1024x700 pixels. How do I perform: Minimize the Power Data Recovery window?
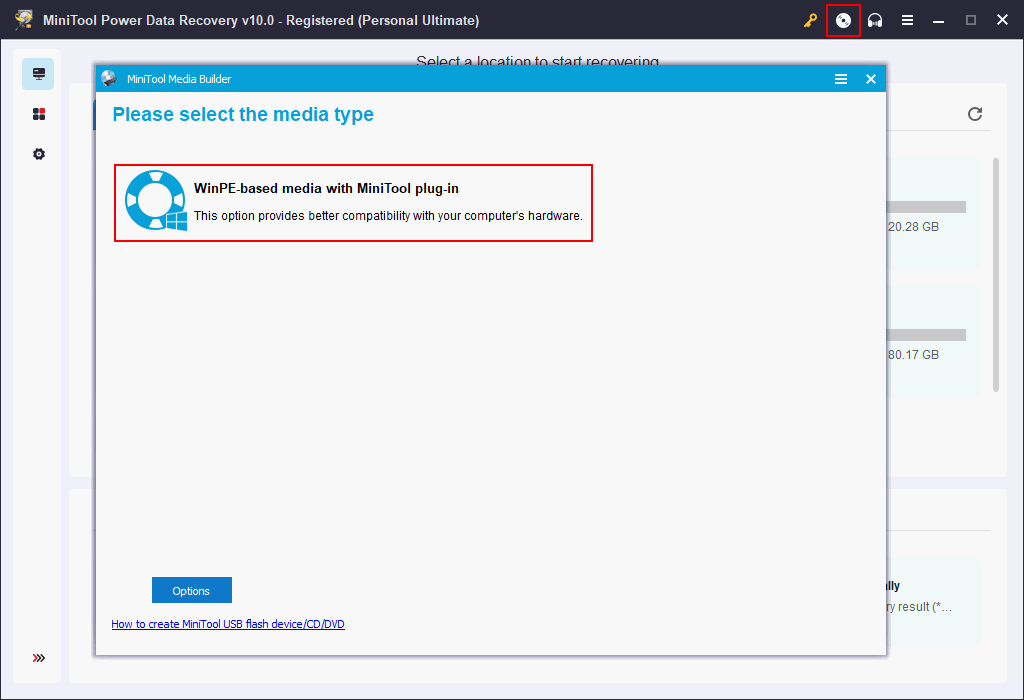tap(938, 20)
